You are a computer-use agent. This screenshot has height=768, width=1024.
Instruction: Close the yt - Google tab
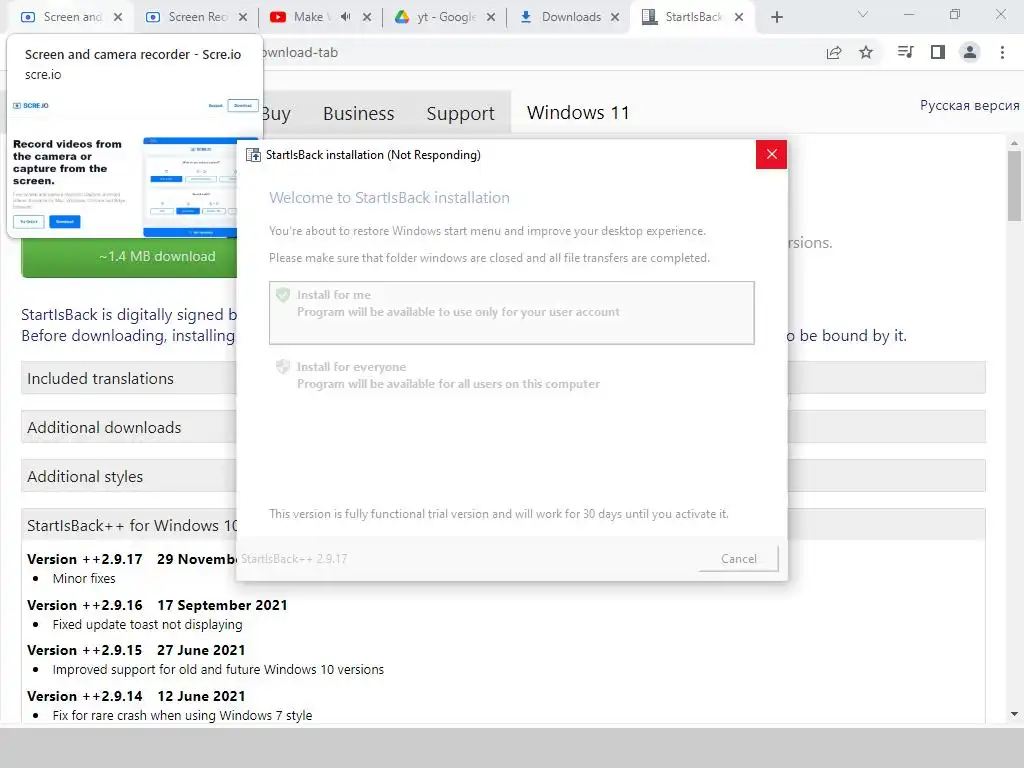pos(491,17)
